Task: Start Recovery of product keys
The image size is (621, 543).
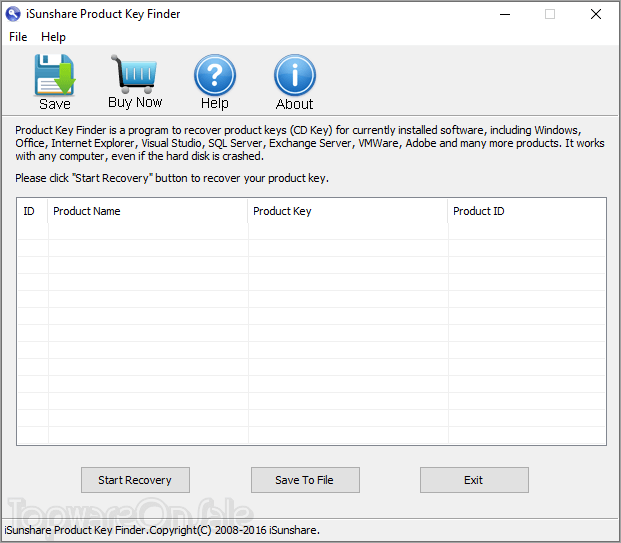Action: click(x=135, y=480)
